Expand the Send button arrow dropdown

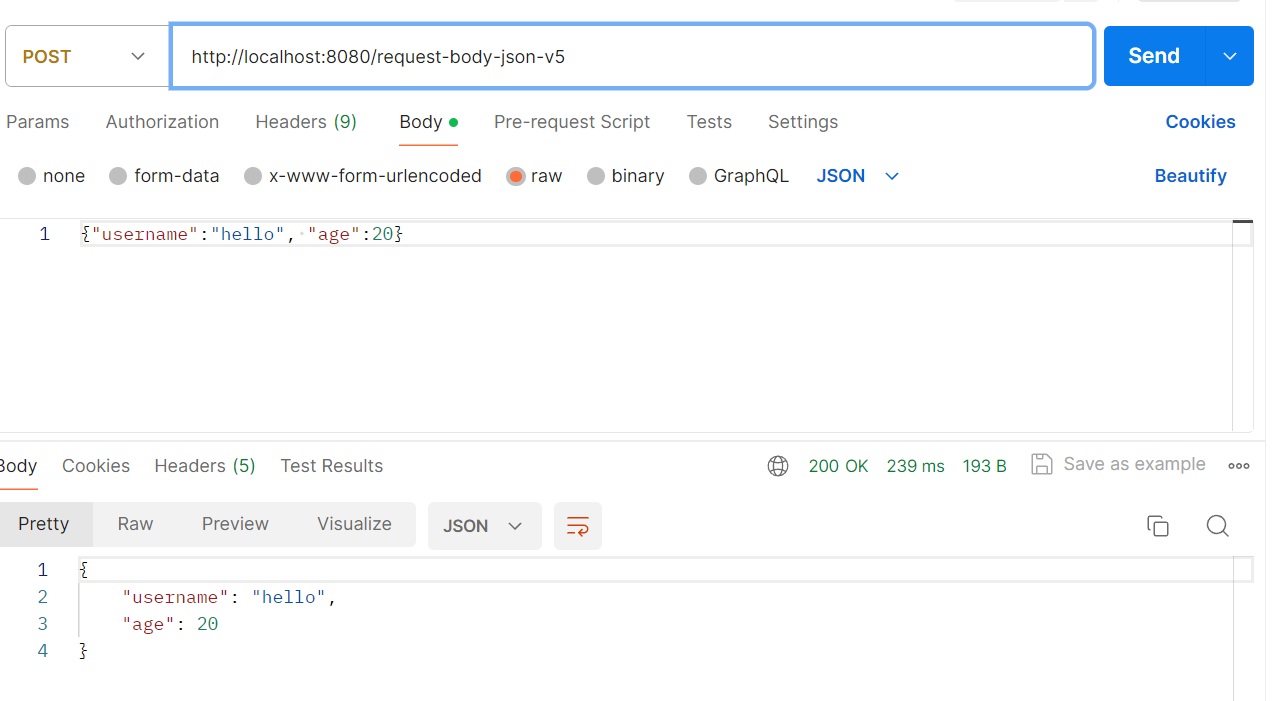1230,56
